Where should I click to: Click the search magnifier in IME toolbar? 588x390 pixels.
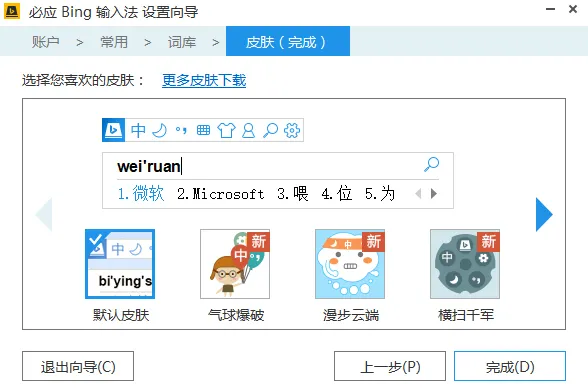click(x=270, y=130)
